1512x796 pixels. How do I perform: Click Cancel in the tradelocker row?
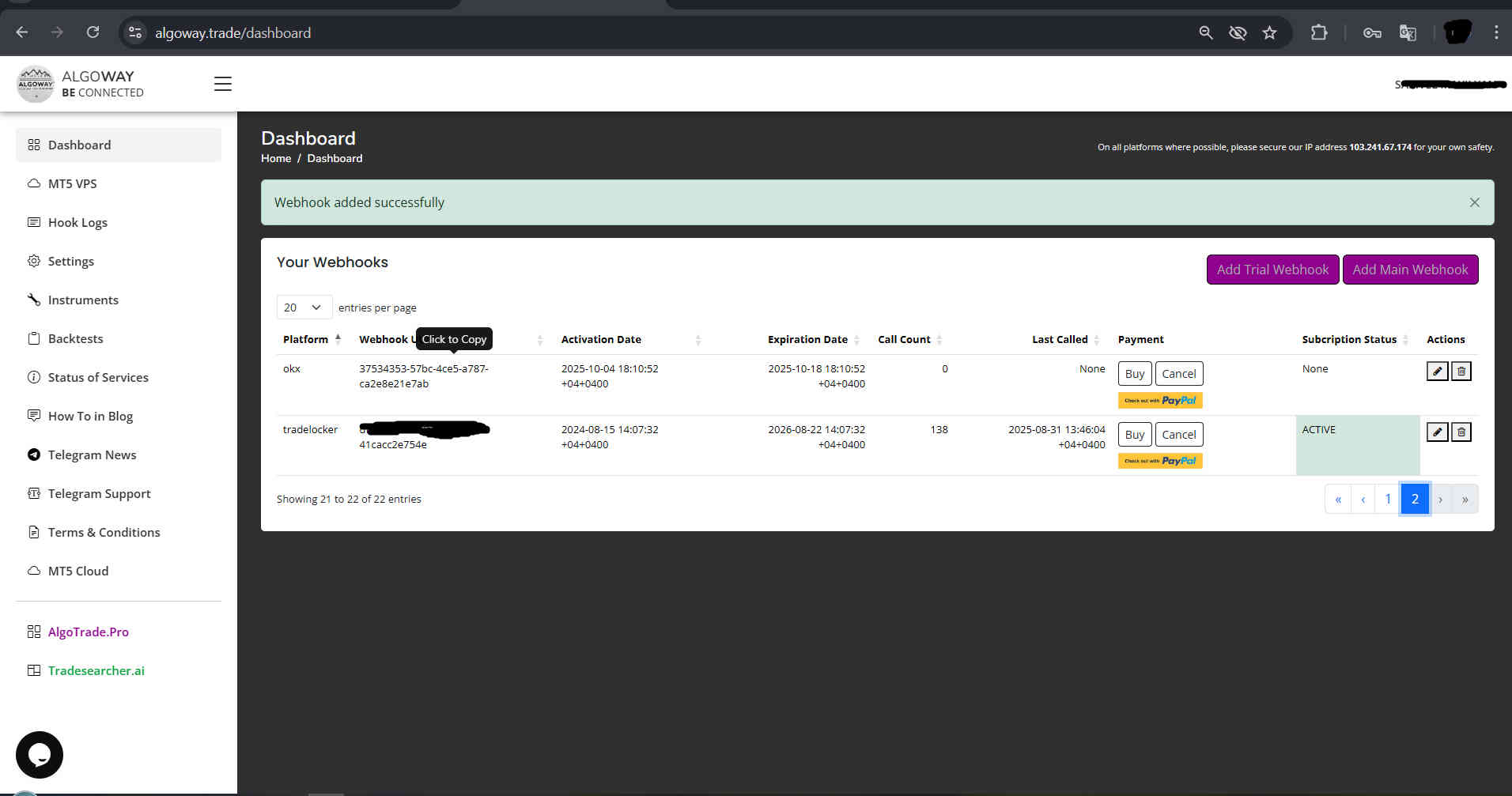coord(1178,435)
